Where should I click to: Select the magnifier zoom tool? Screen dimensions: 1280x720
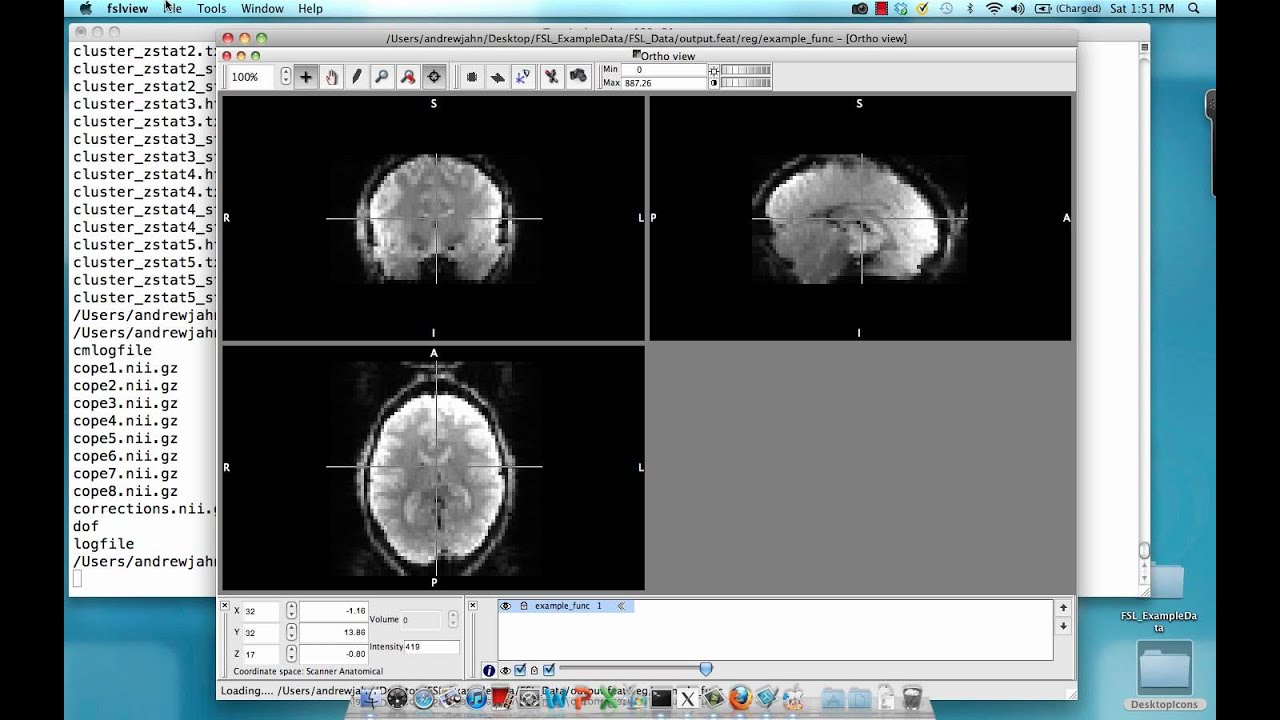(x=381, y=77)
